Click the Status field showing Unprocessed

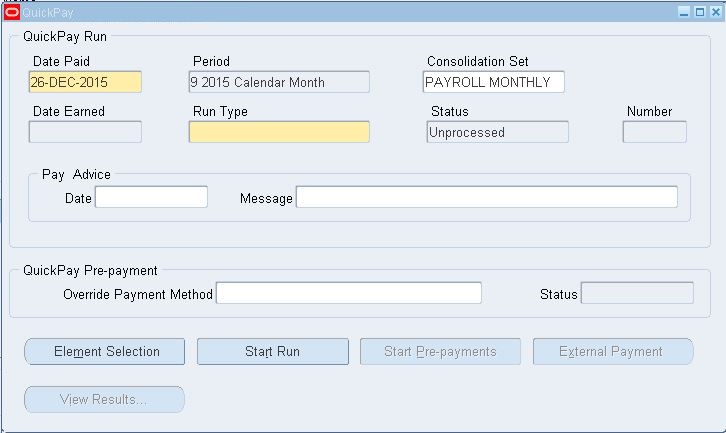(x=497, y=132)
